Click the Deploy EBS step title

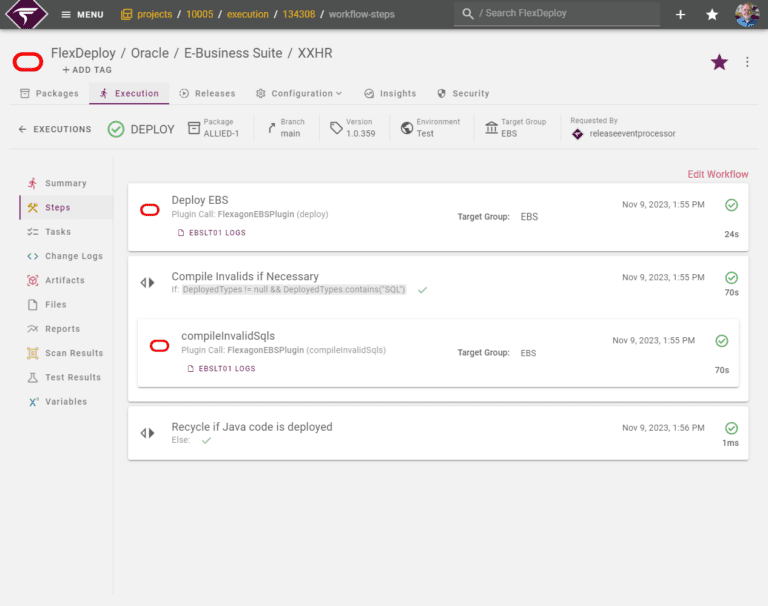[x=200, y=200]
